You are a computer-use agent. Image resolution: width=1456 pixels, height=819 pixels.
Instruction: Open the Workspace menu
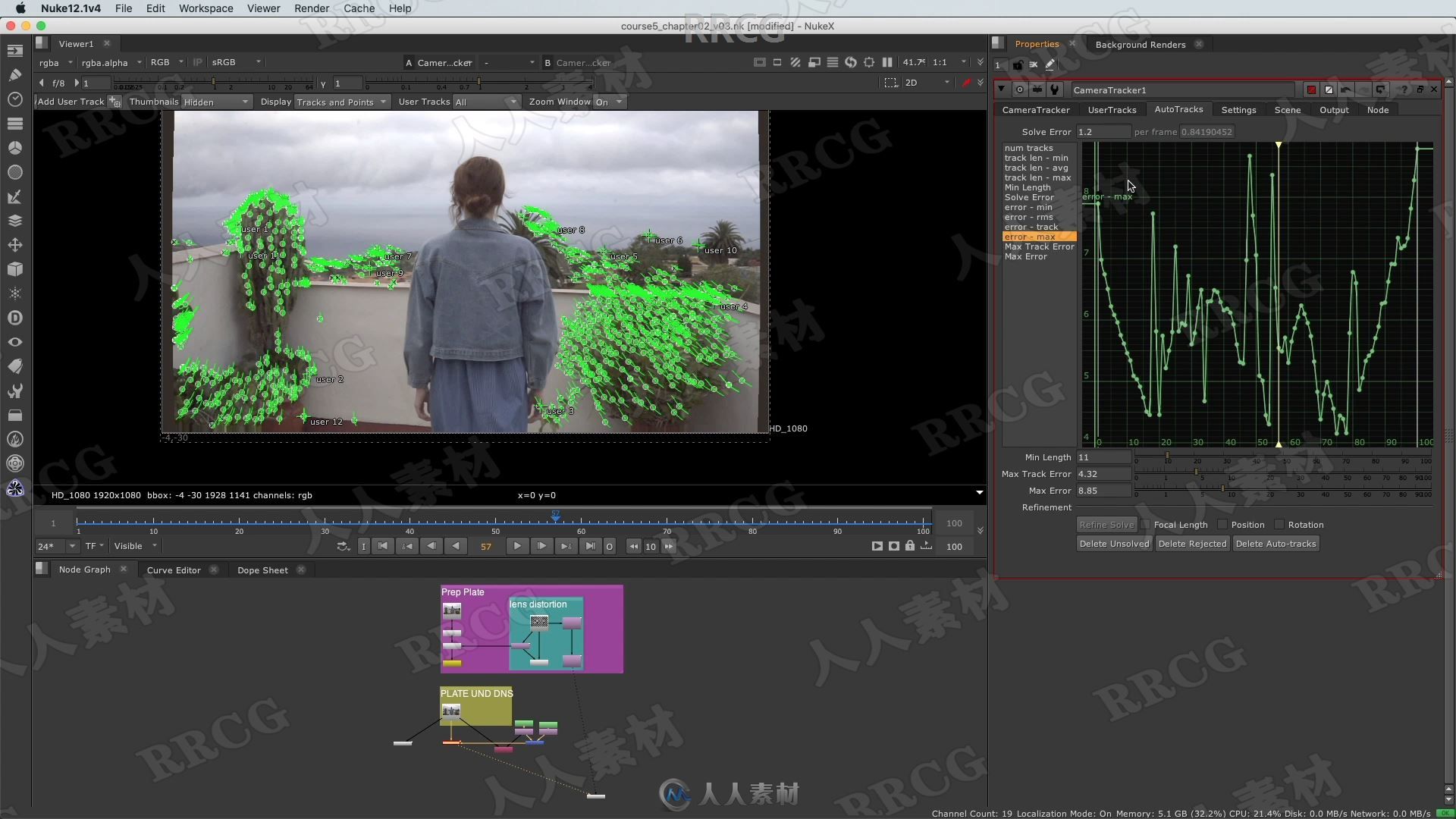(206, 8)
